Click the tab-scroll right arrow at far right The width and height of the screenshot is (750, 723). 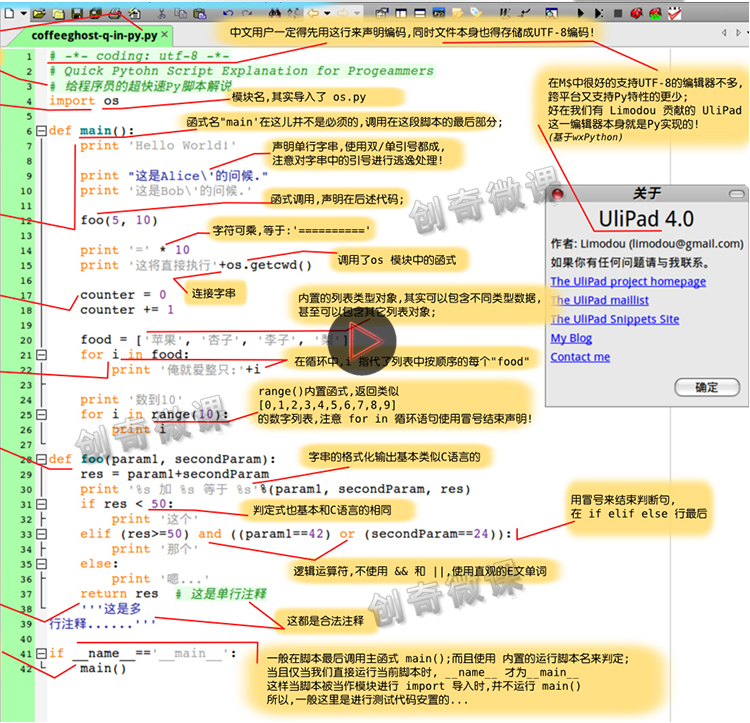pyautogui.click(x=739, y=33)
